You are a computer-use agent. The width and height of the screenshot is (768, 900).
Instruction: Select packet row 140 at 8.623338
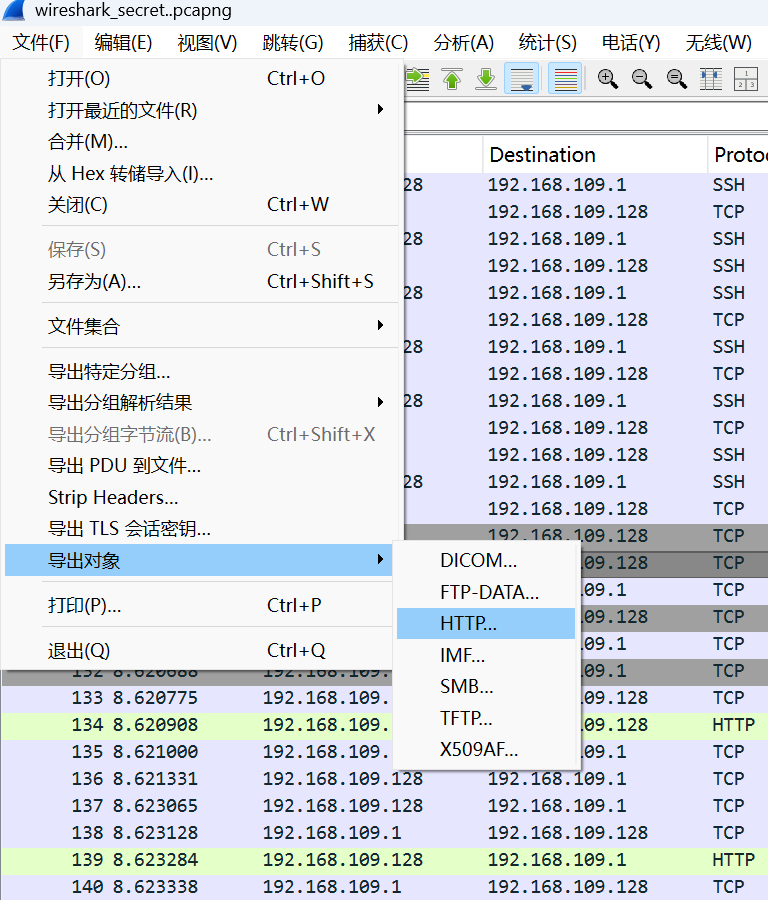(384, 887)
